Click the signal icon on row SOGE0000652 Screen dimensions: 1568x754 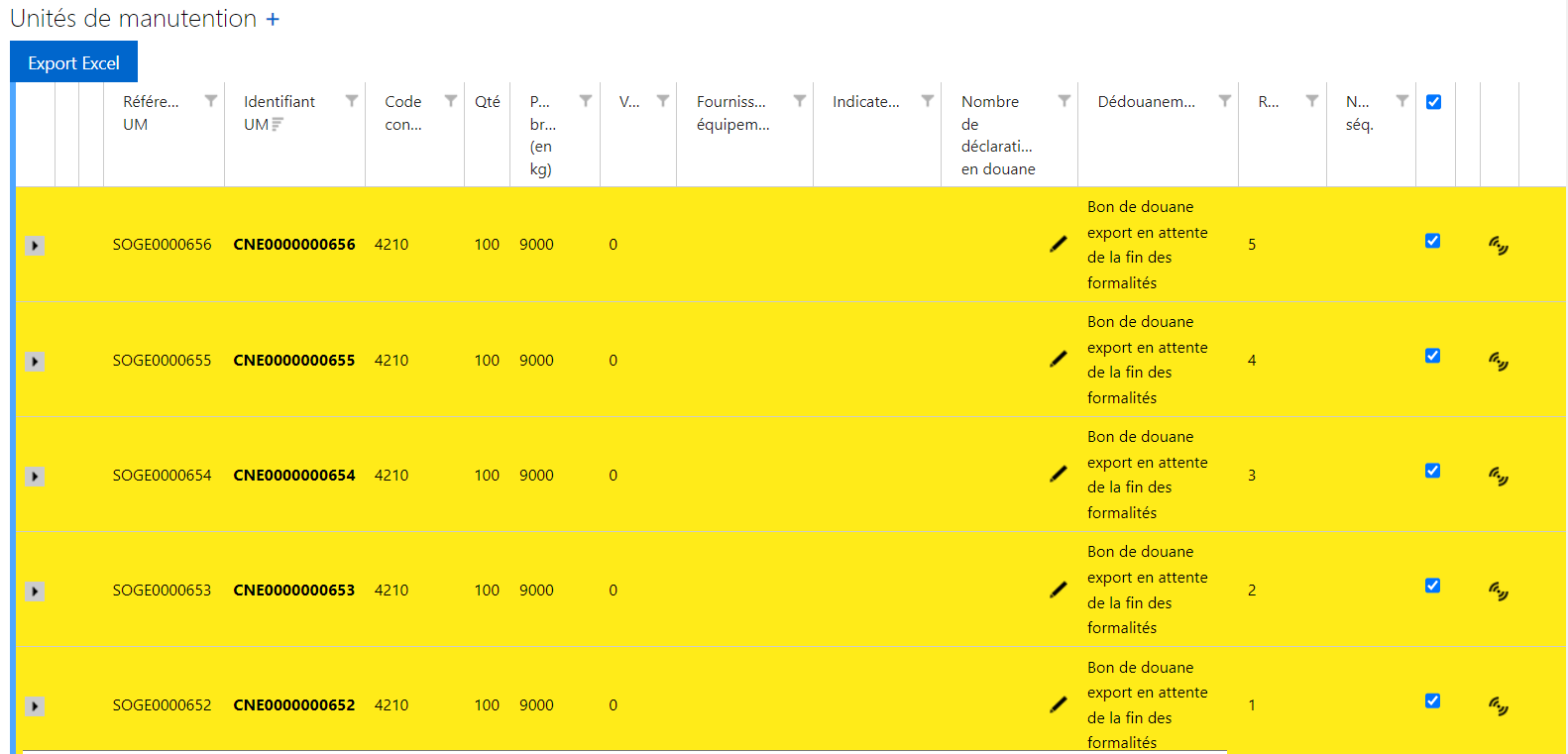tap(1499, 705)
